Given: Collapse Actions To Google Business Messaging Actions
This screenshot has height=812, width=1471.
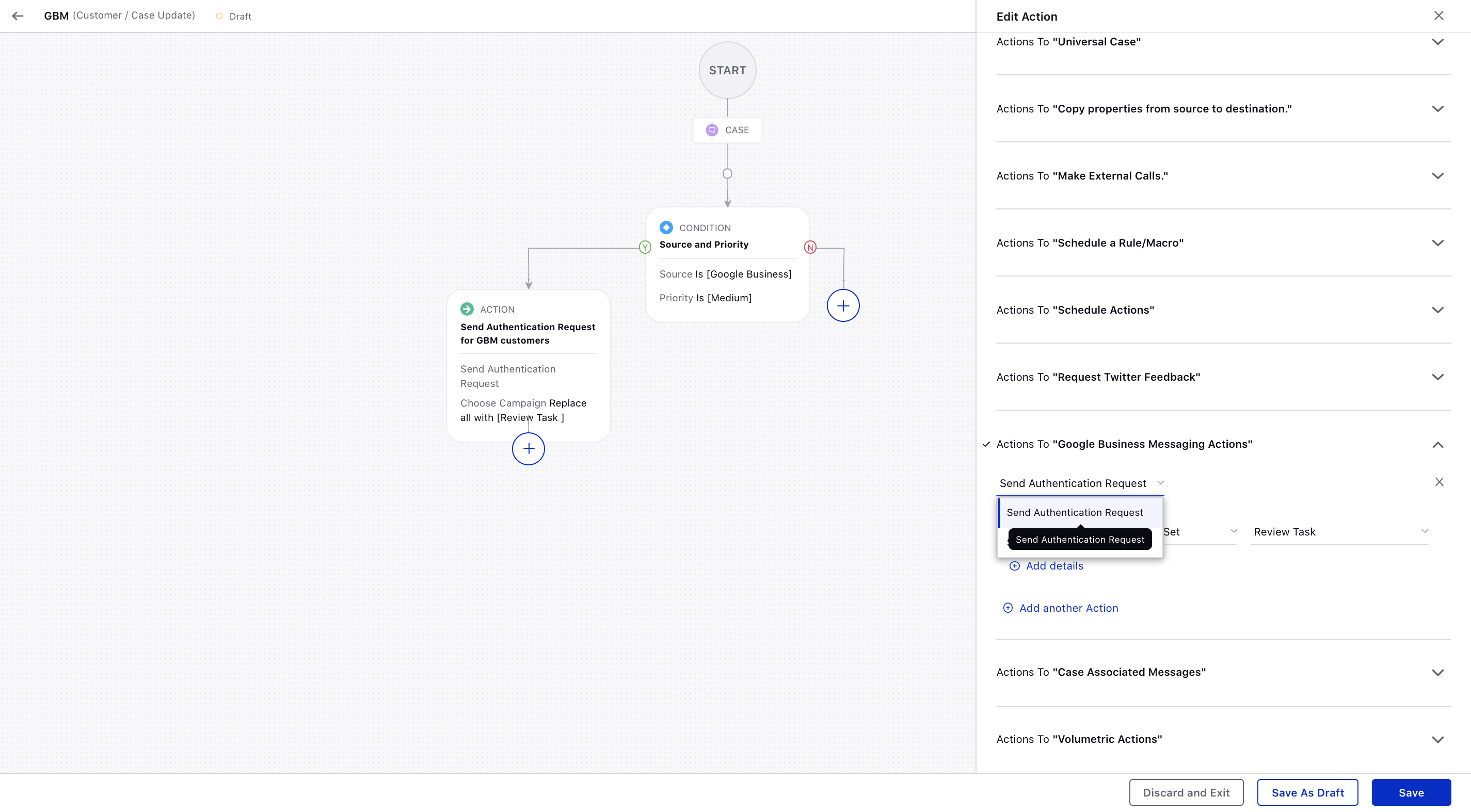Looking at the screenshot, I should click(x=1437, y=444).
